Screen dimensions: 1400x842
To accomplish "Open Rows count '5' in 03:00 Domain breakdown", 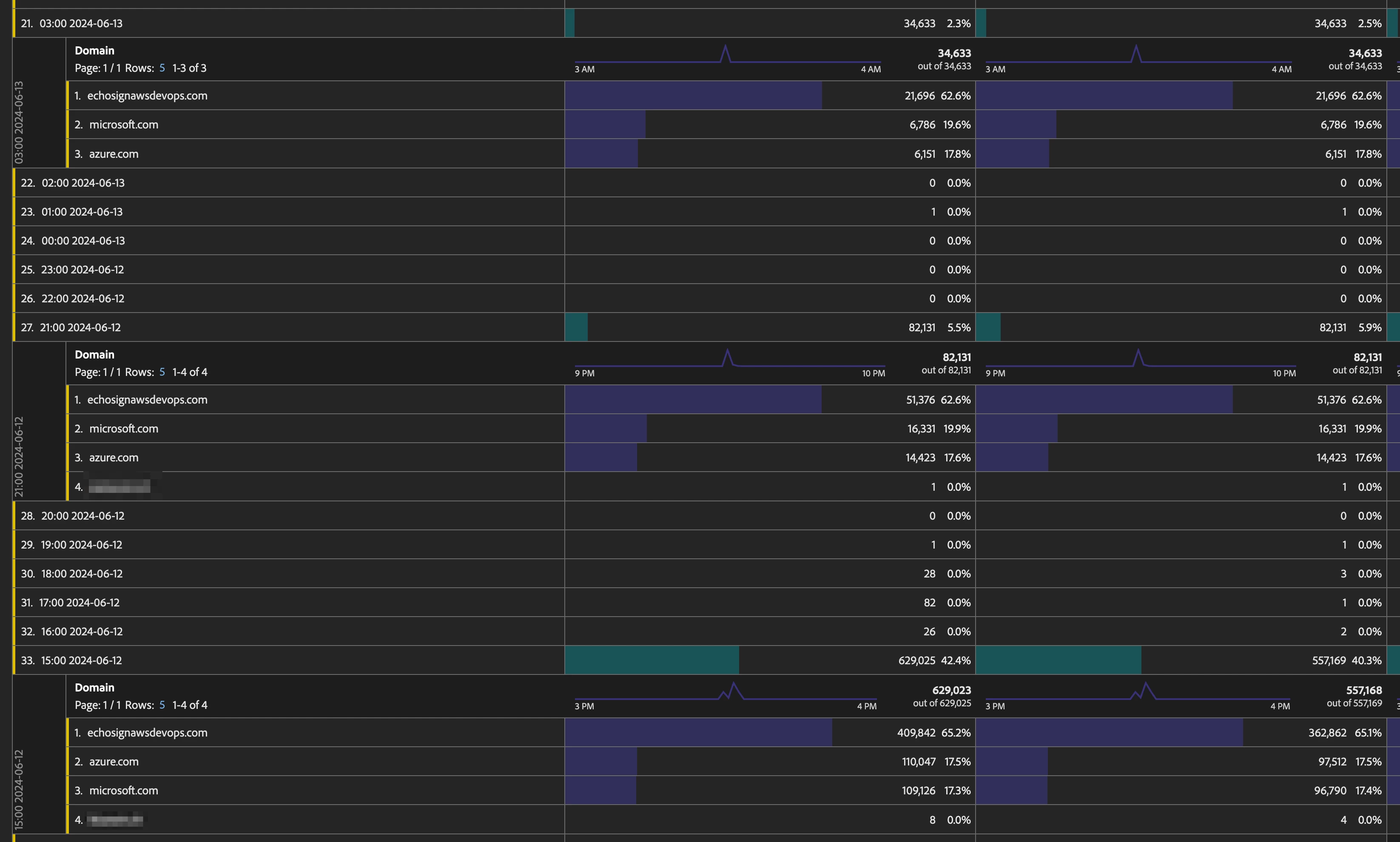I will point(162,68).
